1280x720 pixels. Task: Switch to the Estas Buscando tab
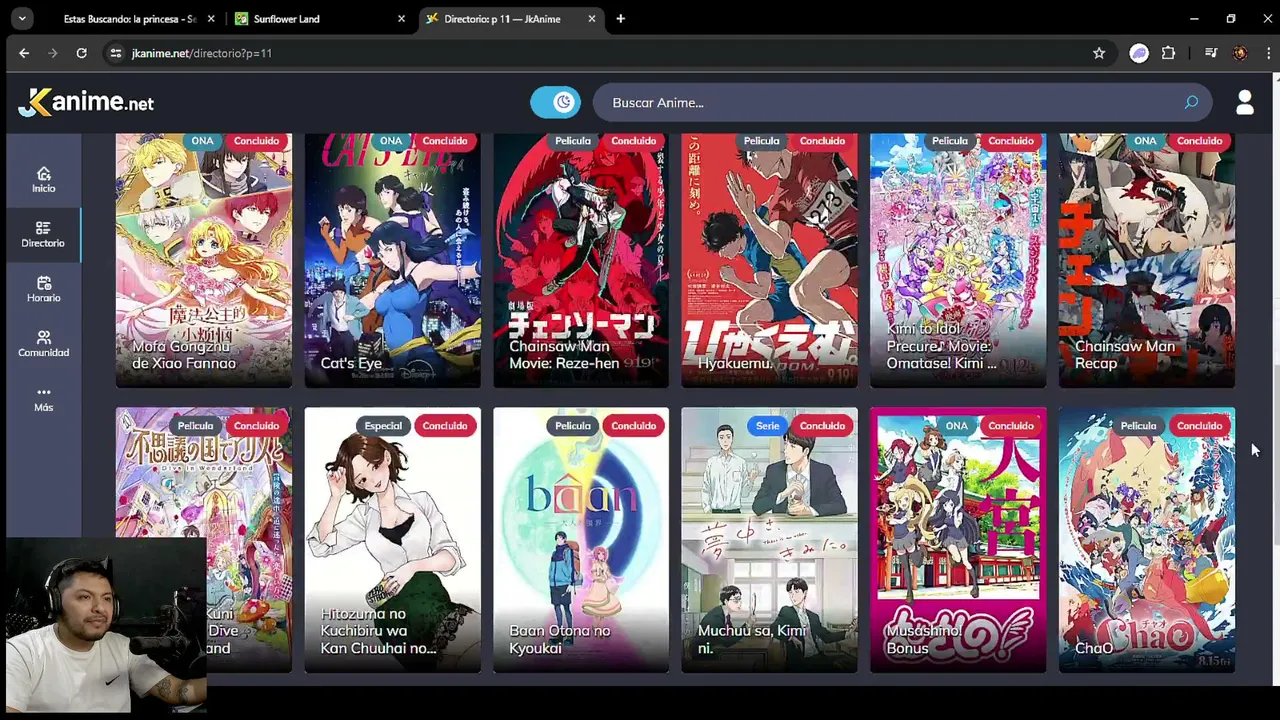point(130,19)
